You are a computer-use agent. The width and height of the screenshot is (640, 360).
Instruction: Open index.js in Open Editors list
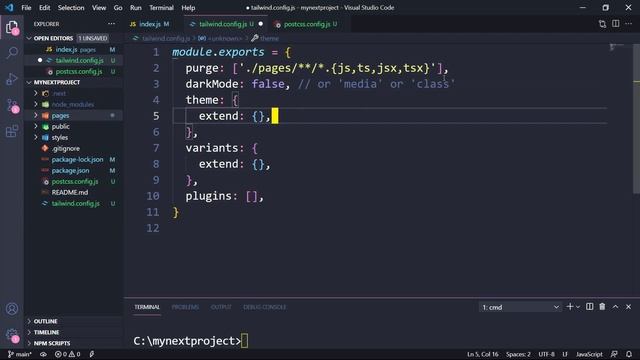tap(73, 49)
